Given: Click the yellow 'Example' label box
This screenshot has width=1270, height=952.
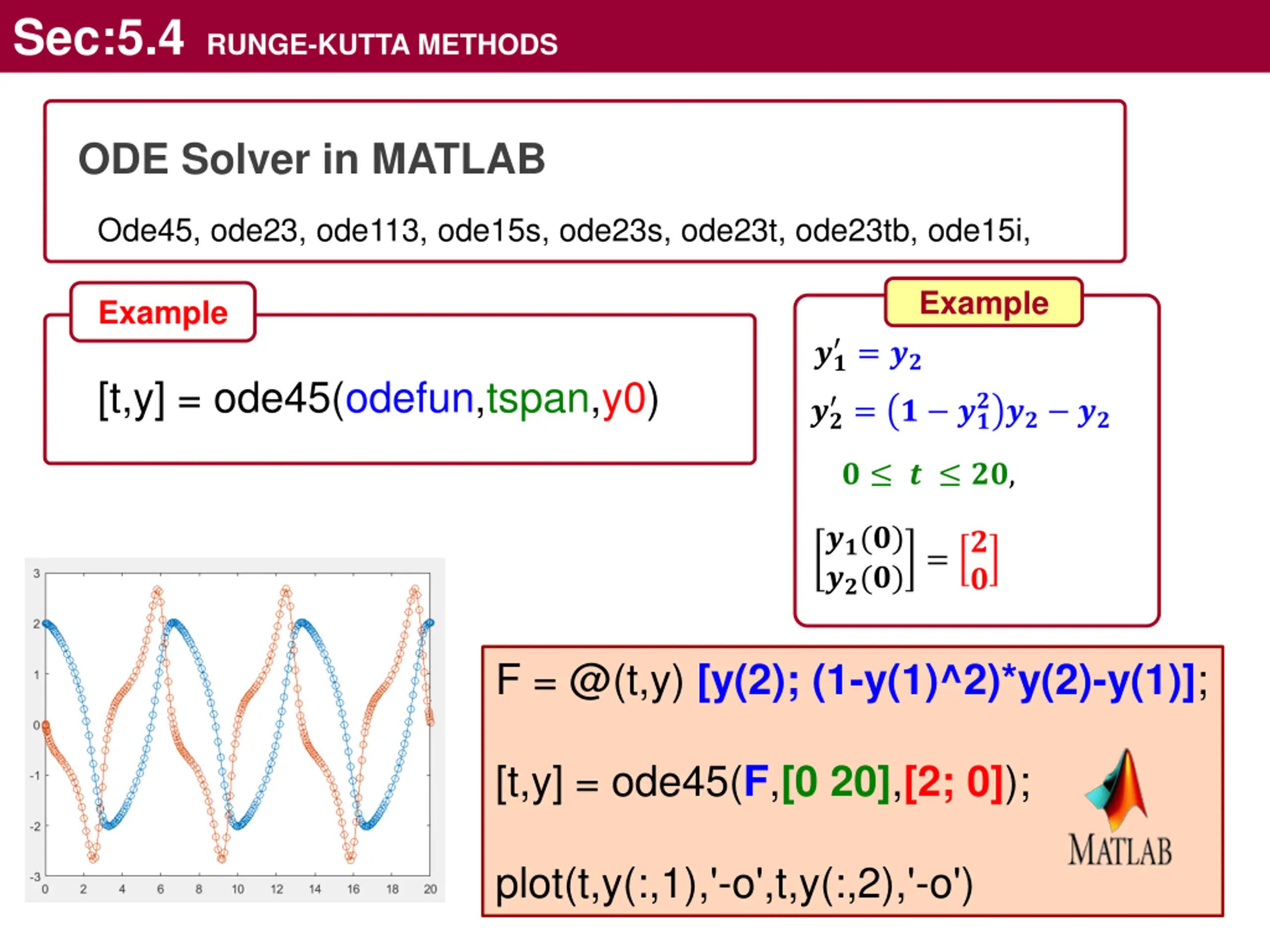Looking at the screenshot, I should (984, 302).
